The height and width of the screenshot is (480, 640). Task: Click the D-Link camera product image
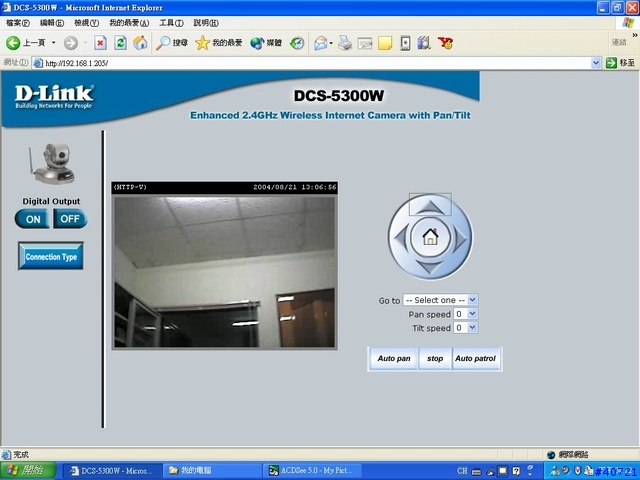52,164
